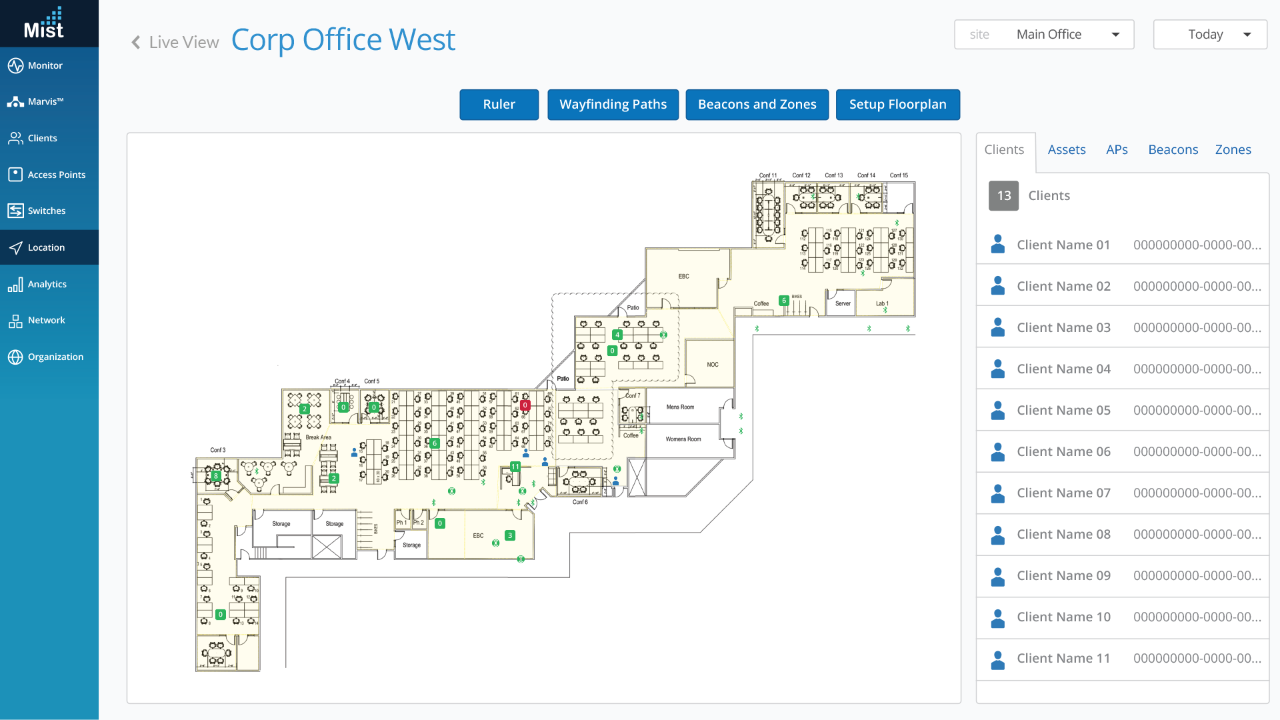Switch to the Beacons tab
Screen dimensions: 1280x720
(1172, 150)
